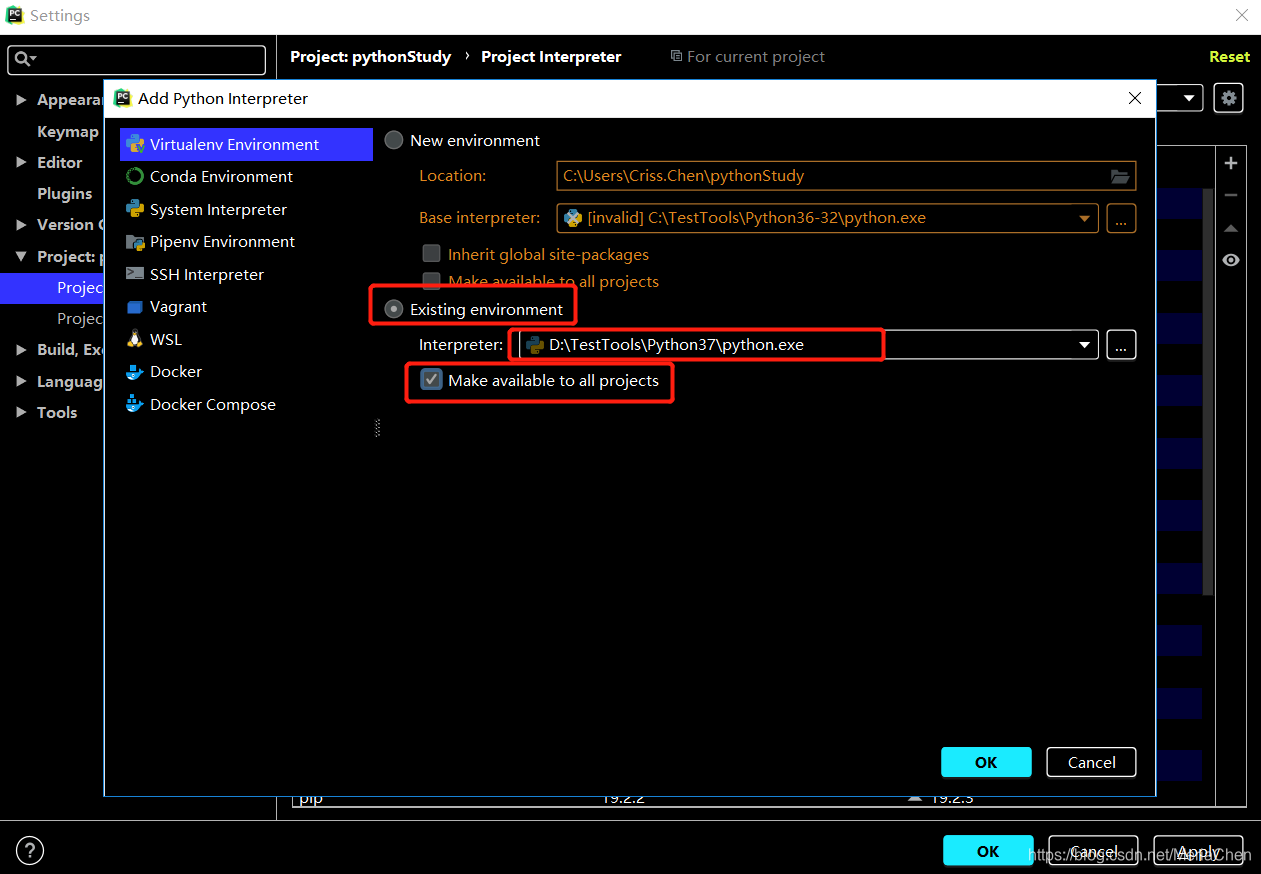Viewport: 1261px width, 874px height.
Task: Click the Settings help question mark icon
Action: [x=30, y=851]
